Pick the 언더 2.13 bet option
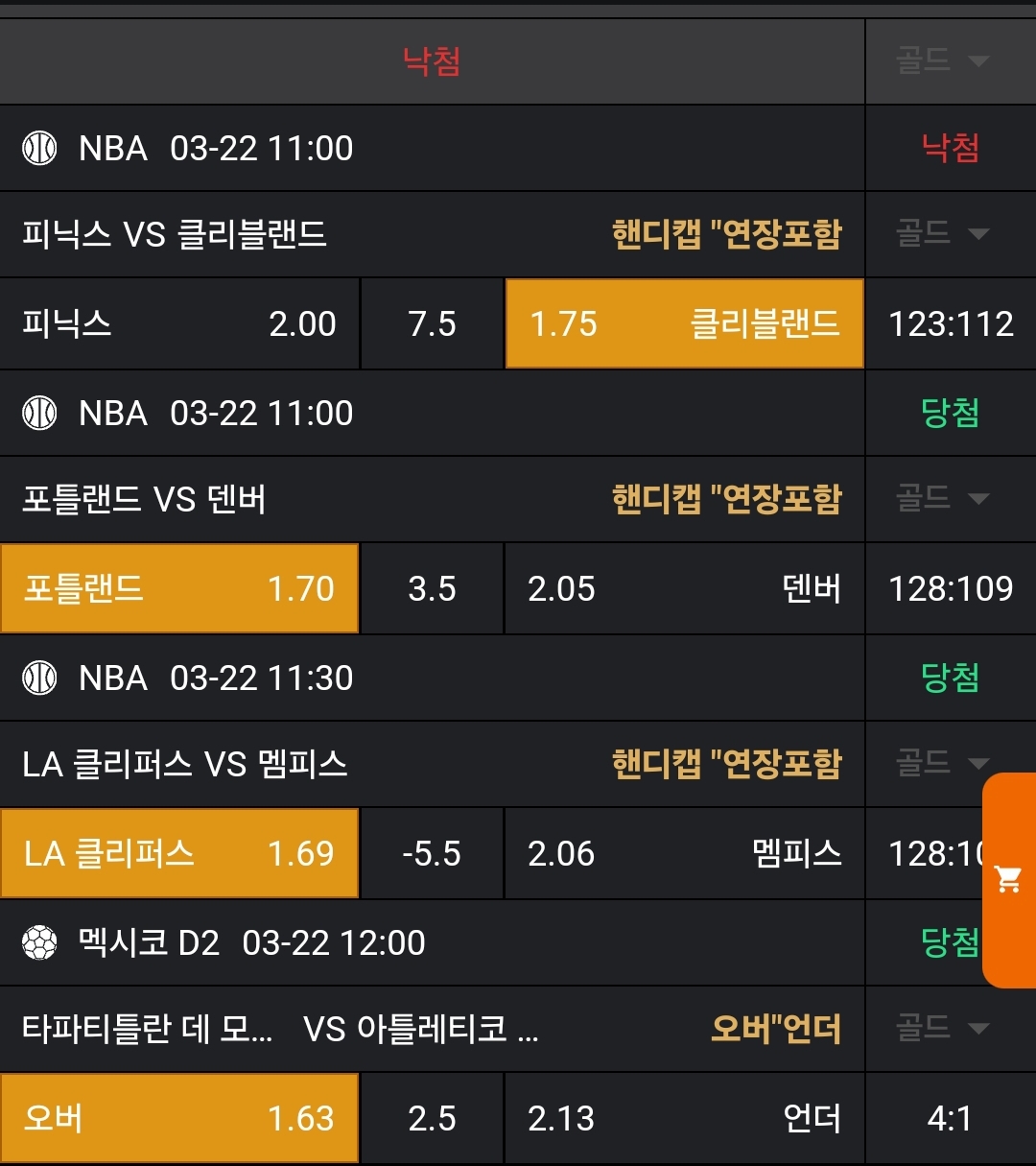This screenshot has height=1166, width=1036. tap(684, 1119)
